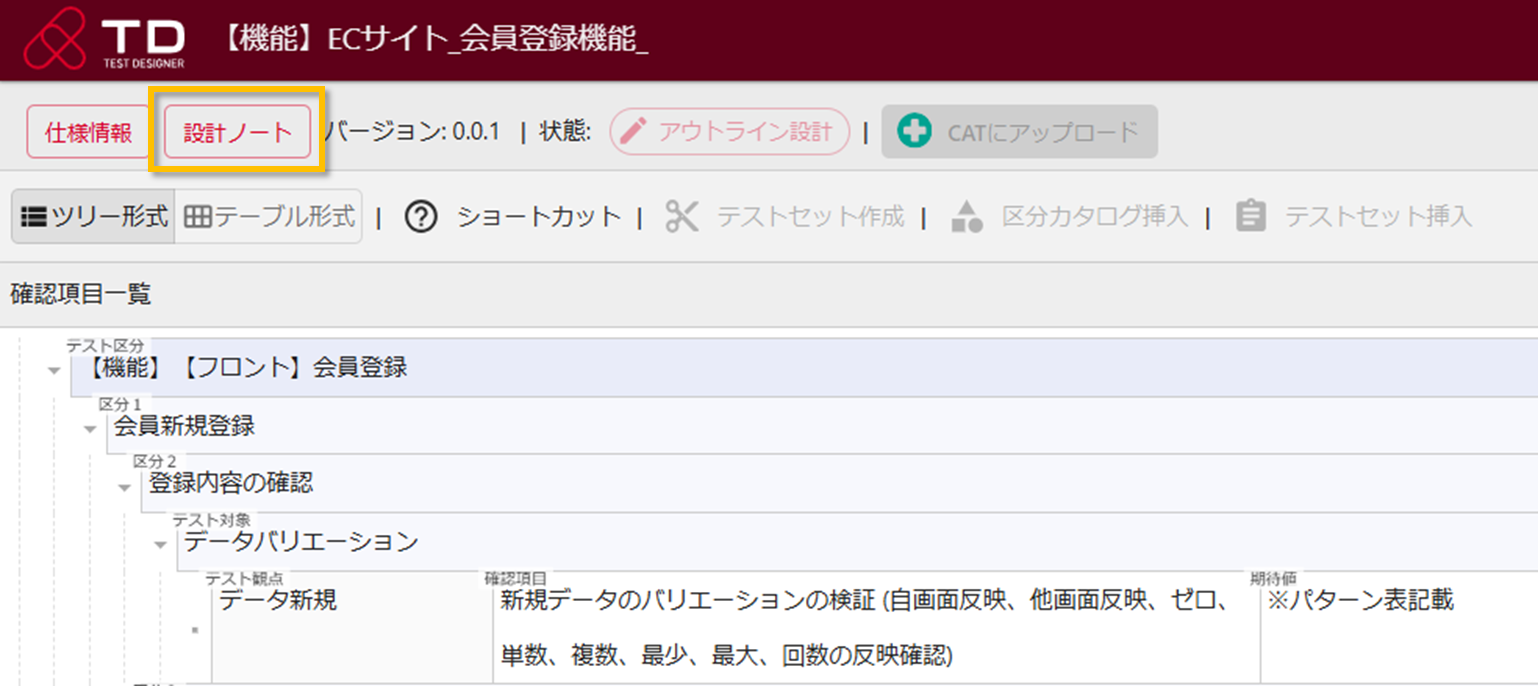
Task: Switch to テーブル形式 view
Action: (x=269, y=216)
